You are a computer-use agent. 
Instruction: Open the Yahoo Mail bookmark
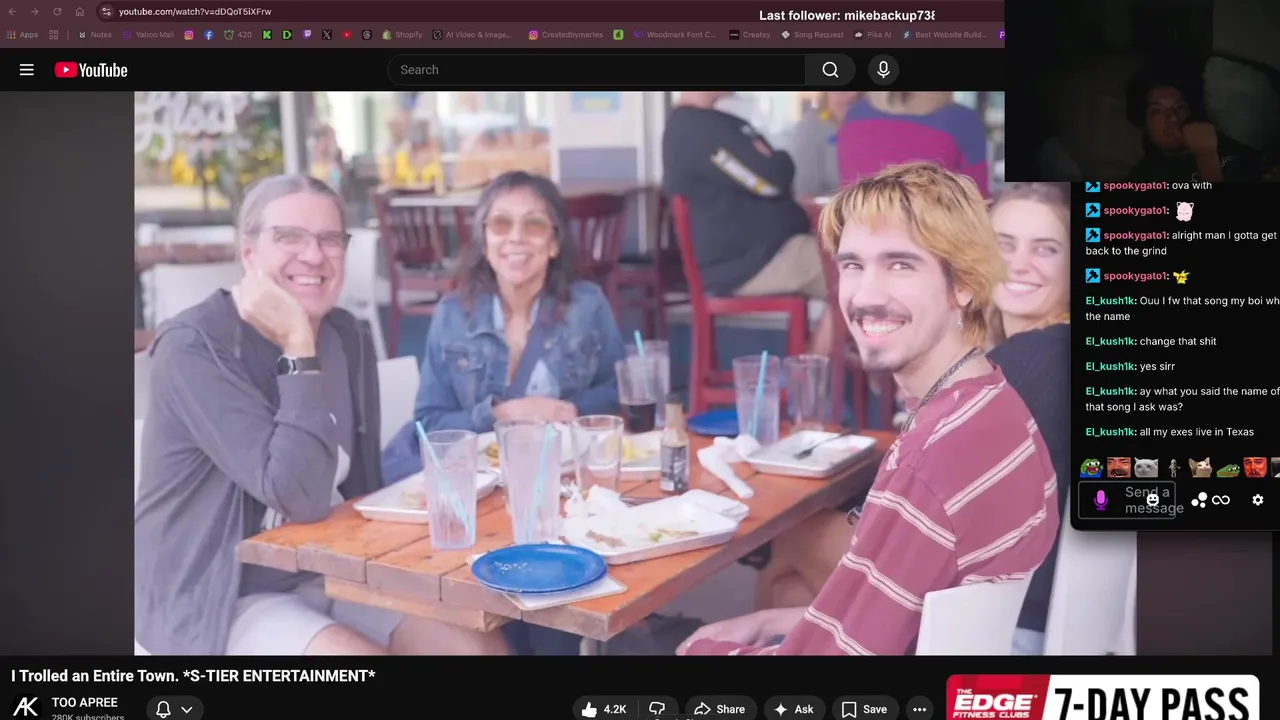(x=147, y=34)
